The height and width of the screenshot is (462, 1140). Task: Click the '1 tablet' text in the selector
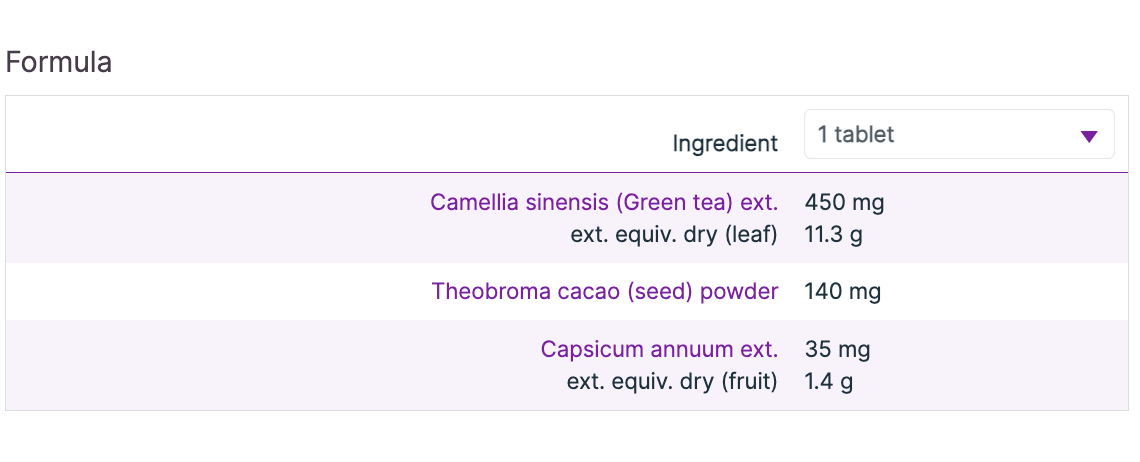[x=855, y=134]
